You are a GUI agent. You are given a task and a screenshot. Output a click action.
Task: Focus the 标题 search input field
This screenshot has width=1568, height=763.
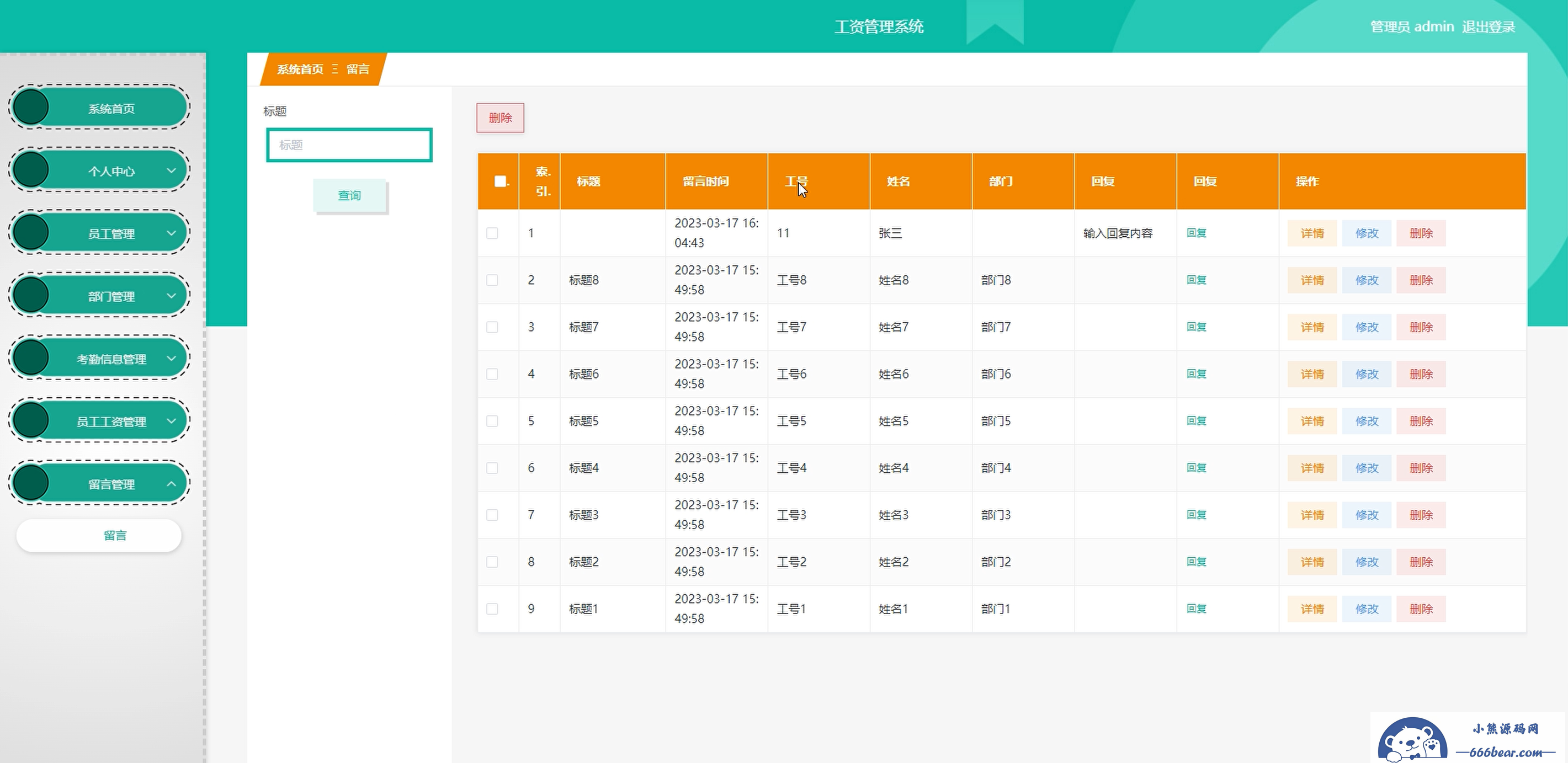coord(349,145)
